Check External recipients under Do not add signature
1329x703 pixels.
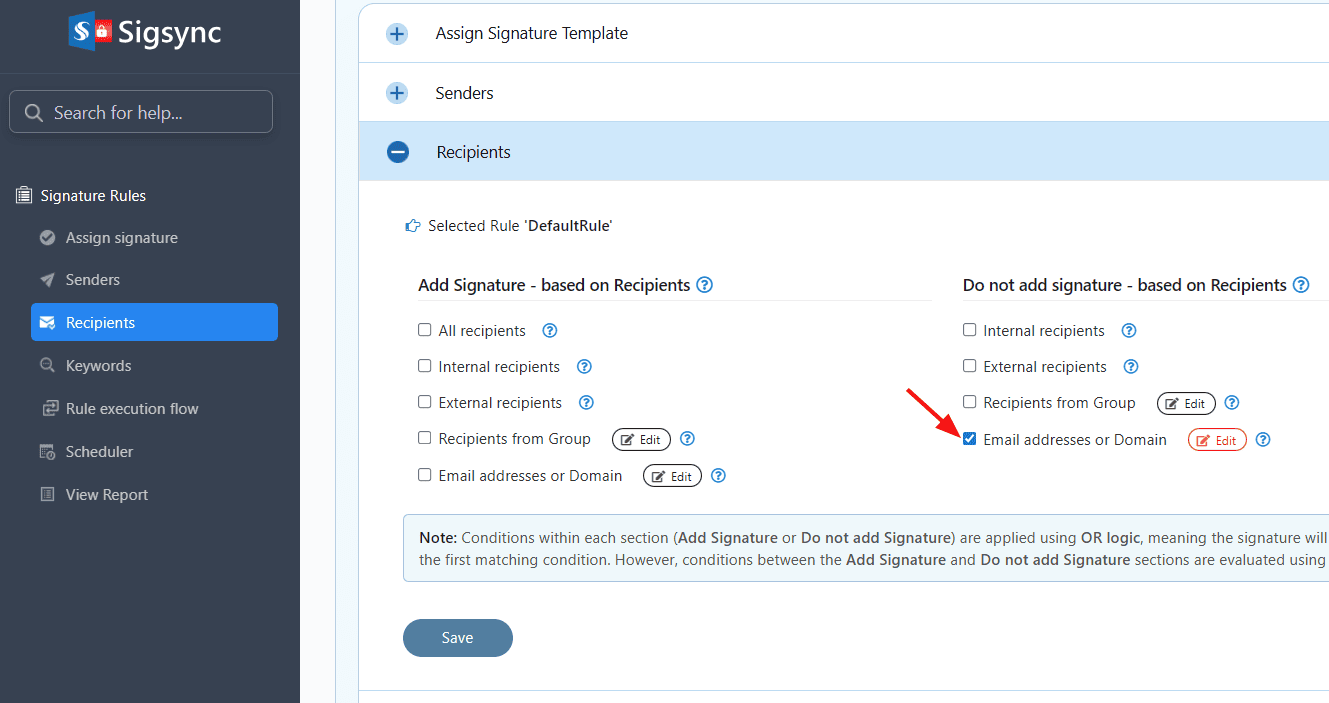[x=970, y=366]
